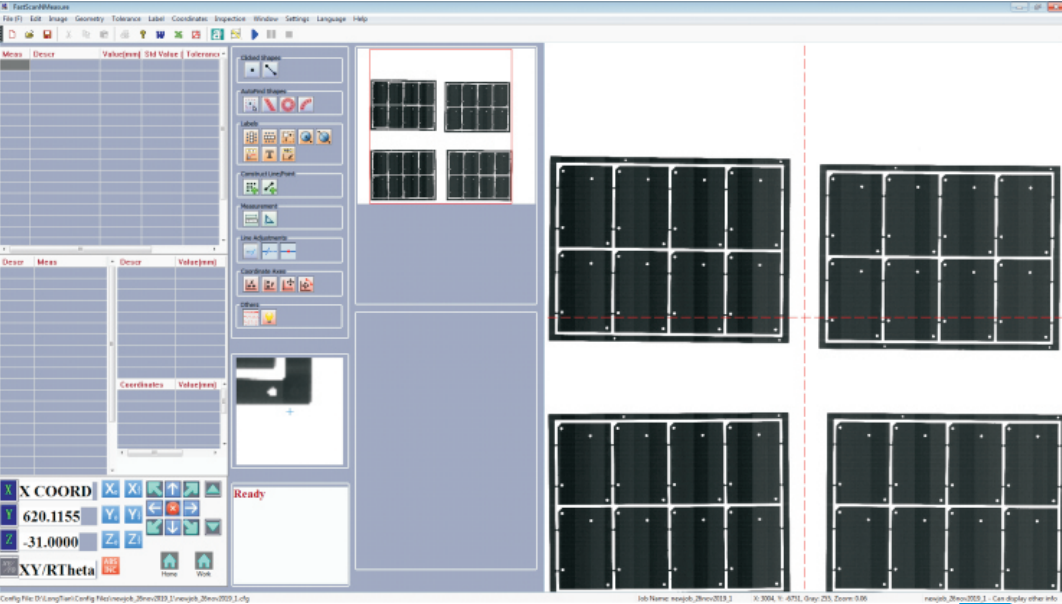Jog stage left with left arrow
The image size is (1062, 604).
(x=154, y=508)
